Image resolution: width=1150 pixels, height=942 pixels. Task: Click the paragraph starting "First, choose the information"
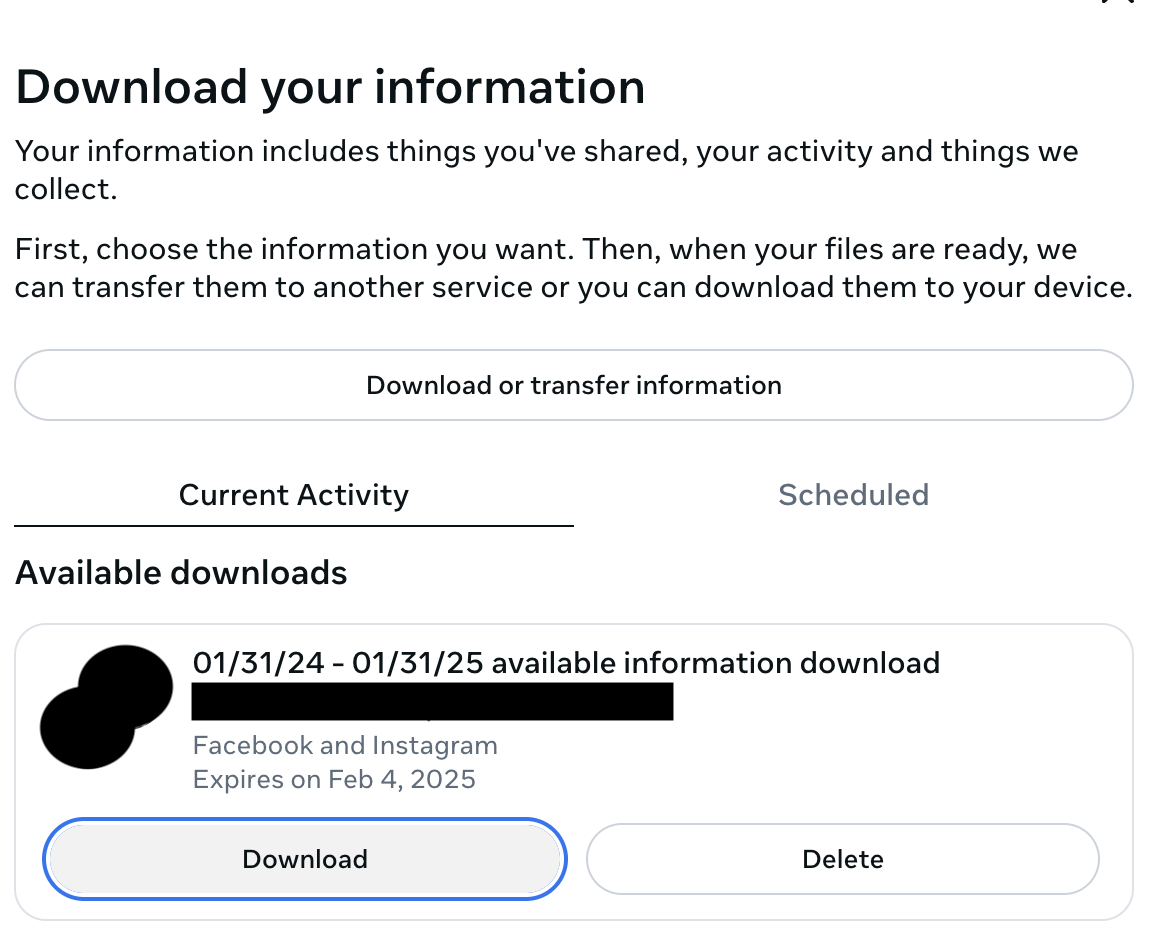[573, 268]
